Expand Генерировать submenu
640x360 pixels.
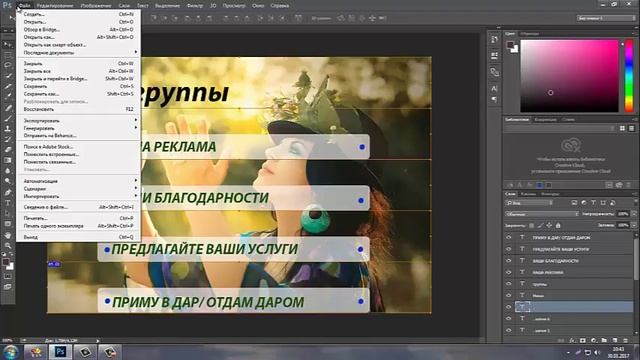[78, 128]
